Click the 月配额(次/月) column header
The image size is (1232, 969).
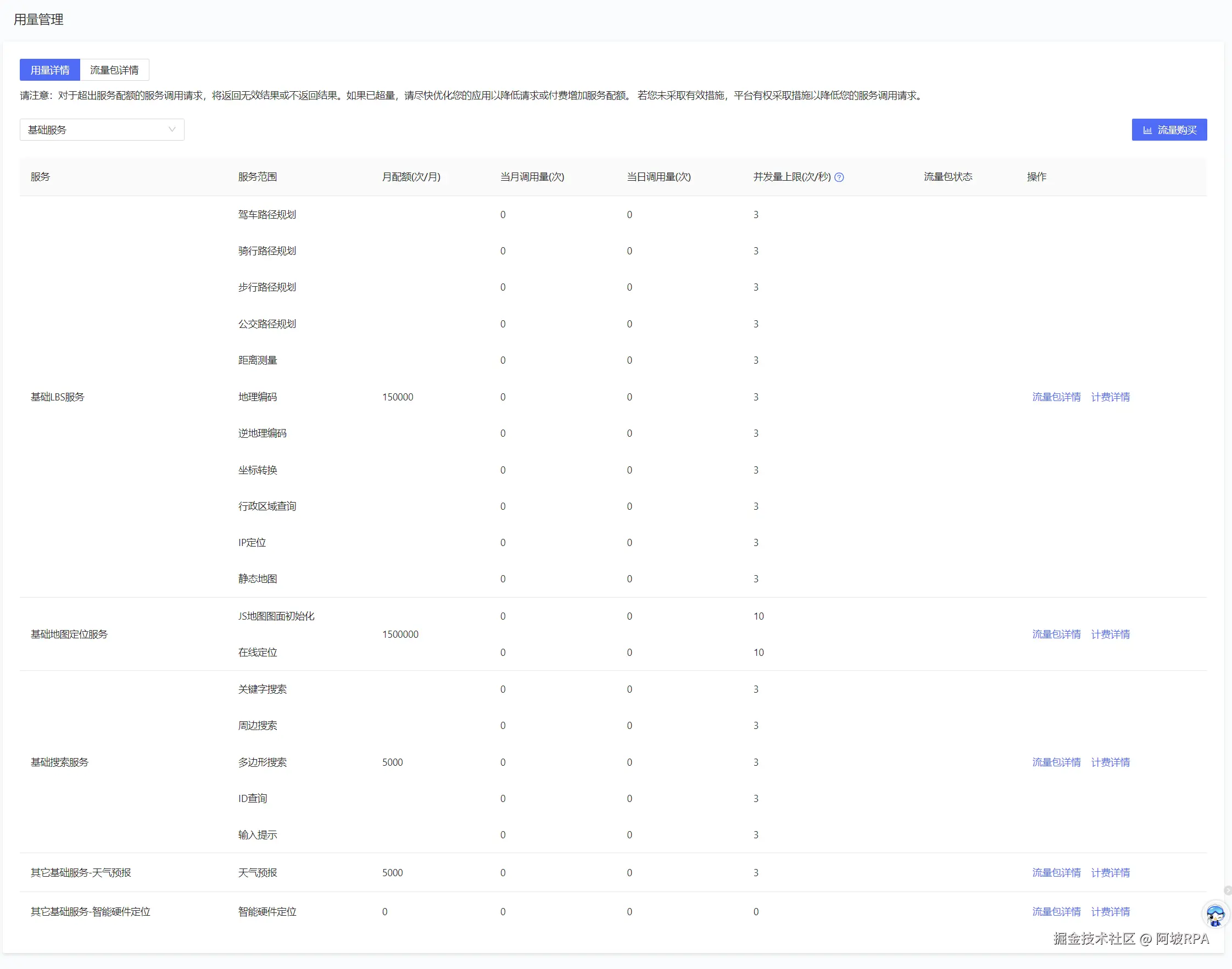point(411,177)
